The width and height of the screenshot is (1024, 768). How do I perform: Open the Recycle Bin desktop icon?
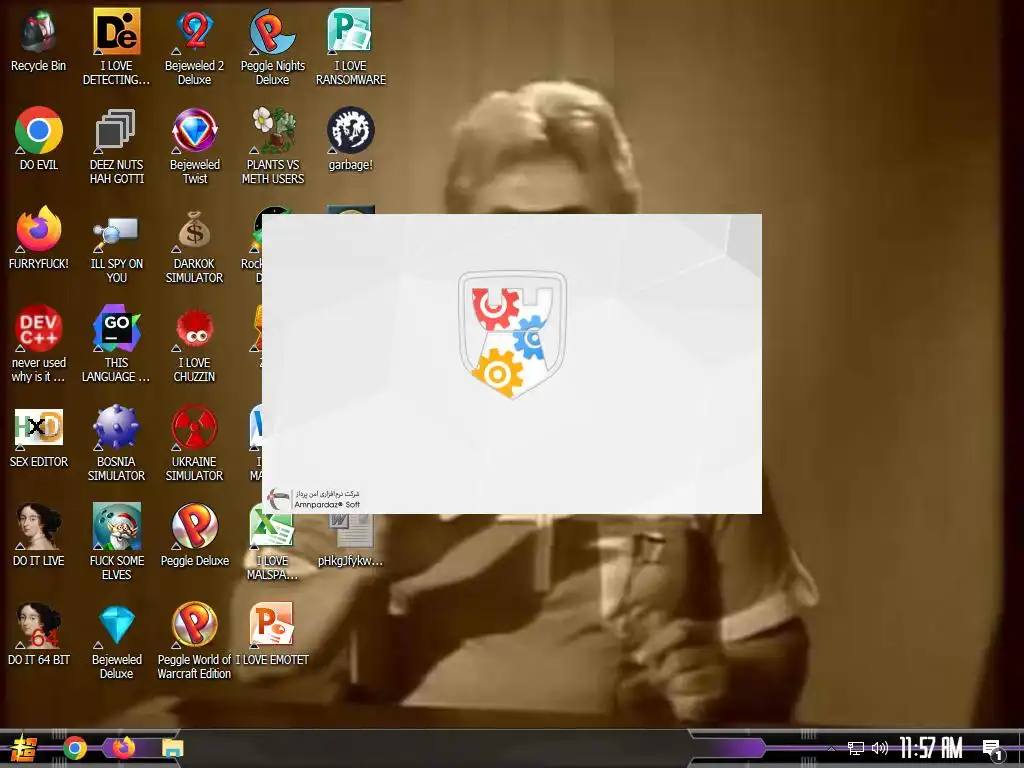point(39,31)
